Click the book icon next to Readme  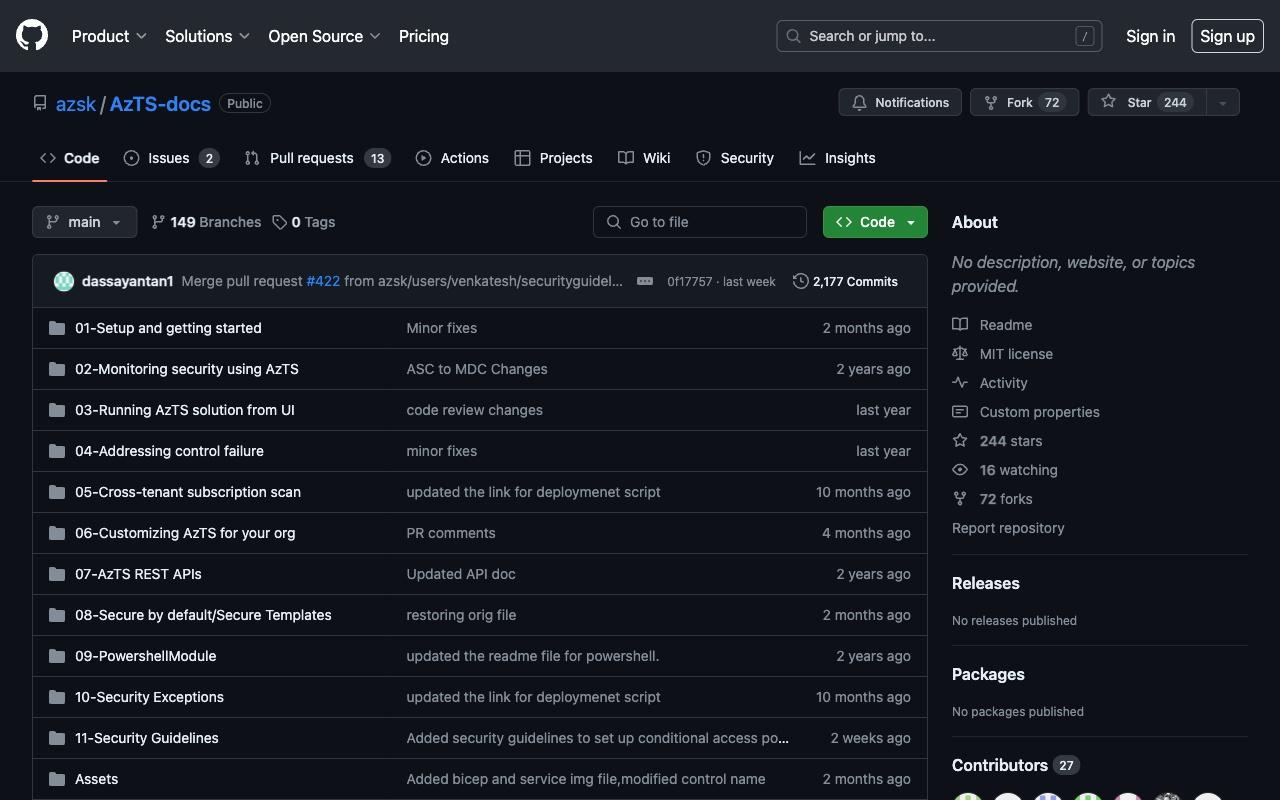point(960,325)
